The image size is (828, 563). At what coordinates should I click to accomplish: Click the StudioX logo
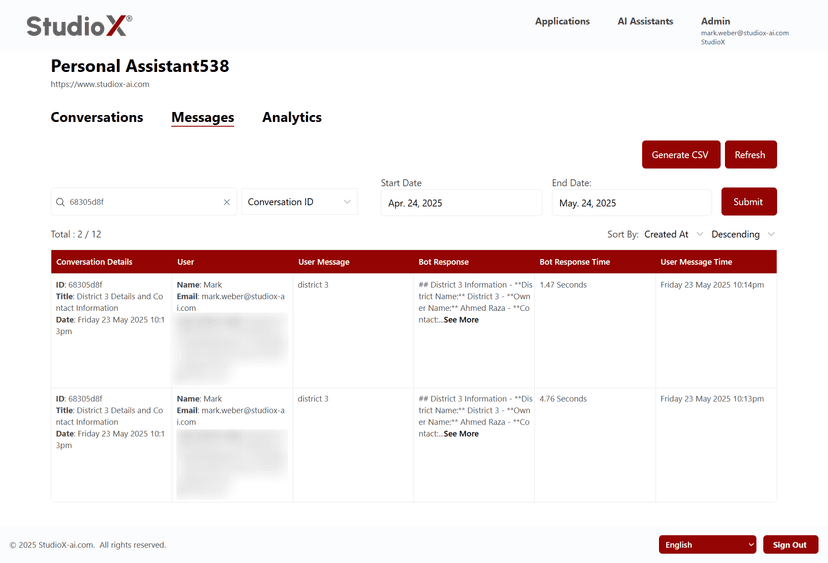[79, 25]
